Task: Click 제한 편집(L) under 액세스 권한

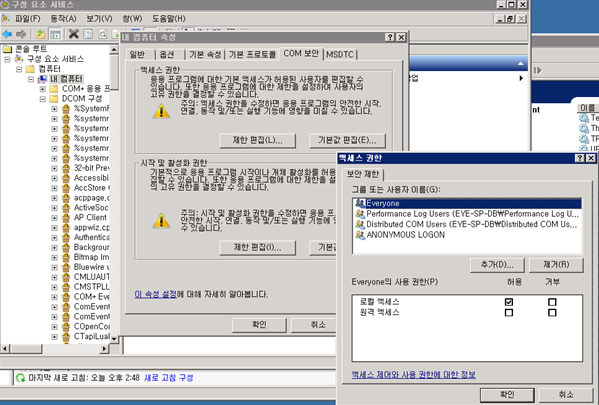Action: [x=257, y=141]
